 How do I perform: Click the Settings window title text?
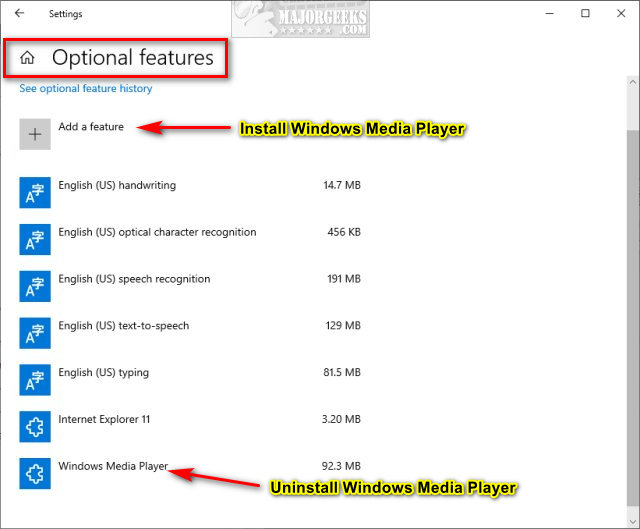66,14
